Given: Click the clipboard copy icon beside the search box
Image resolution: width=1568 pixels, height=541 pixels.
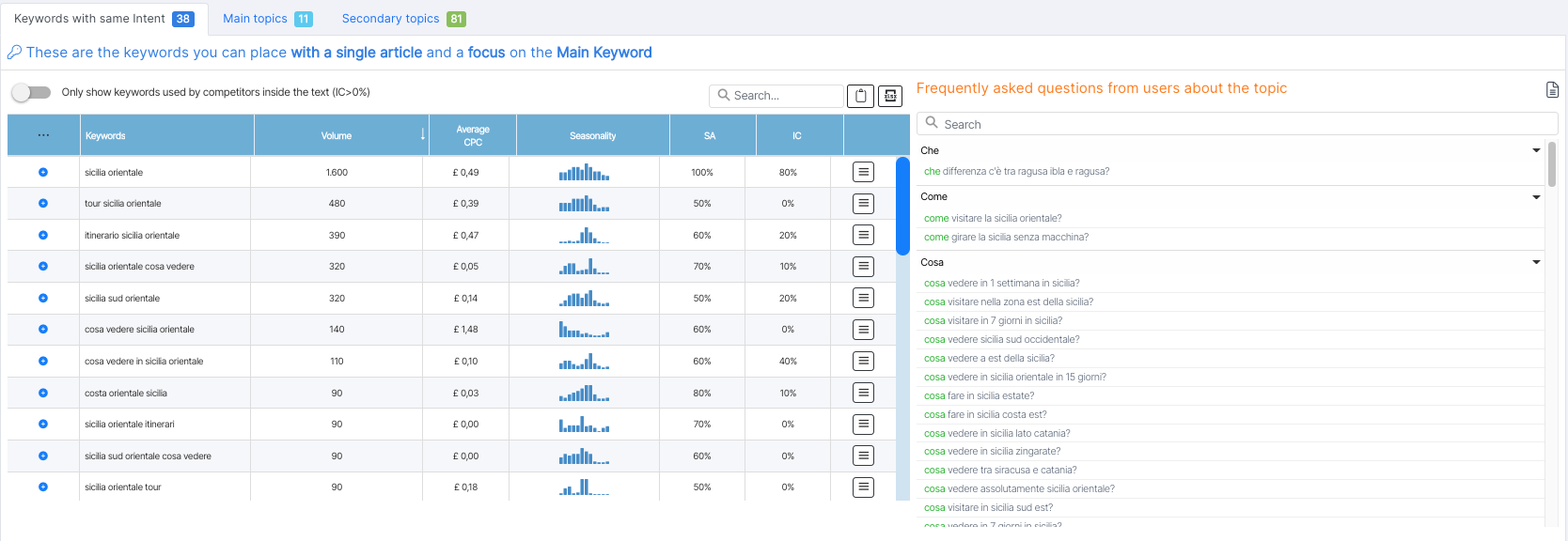Looking at the screenshot, I should [860, 96].
